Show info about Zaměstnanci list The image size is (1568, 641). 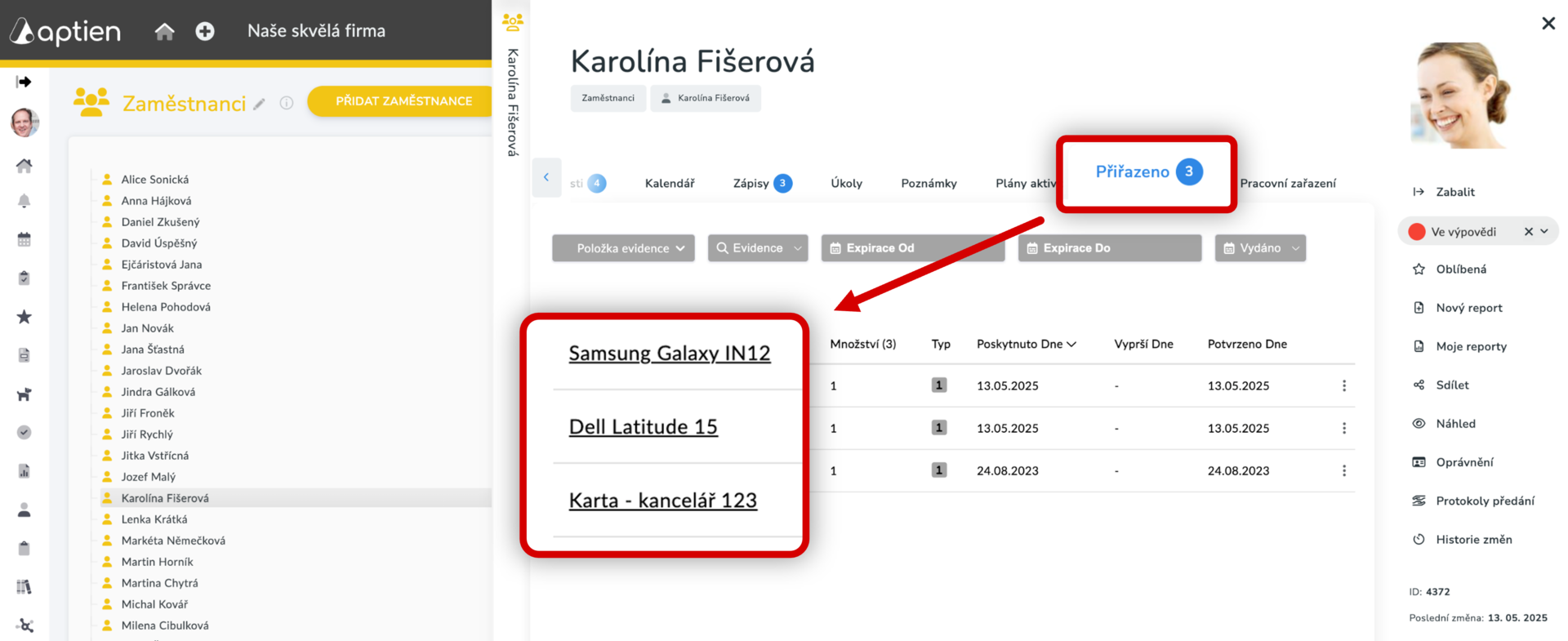point(287,103)
